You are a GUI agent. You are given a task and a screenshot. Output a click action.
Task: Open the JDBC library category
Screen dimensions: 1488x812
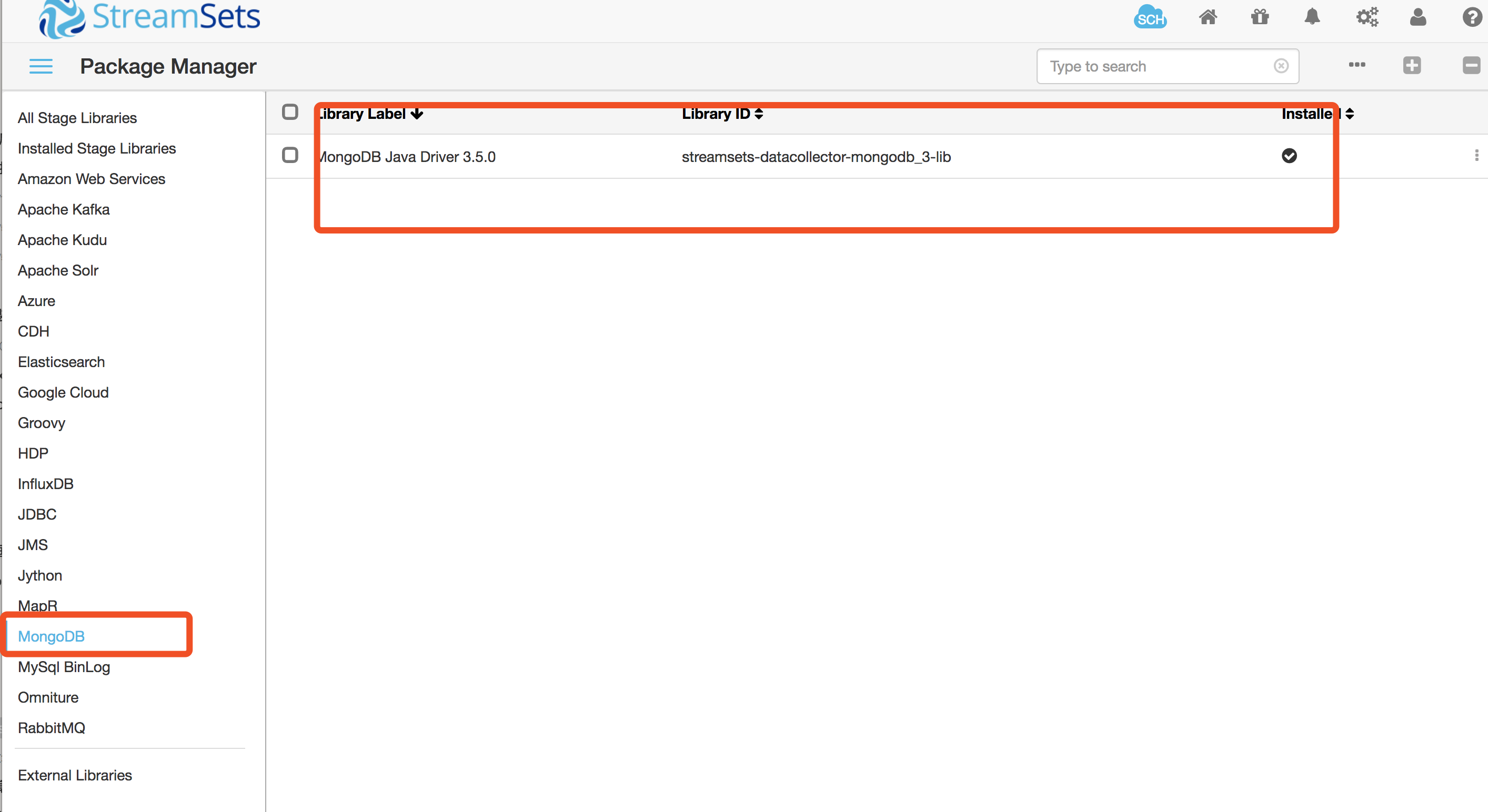point(37,514)
